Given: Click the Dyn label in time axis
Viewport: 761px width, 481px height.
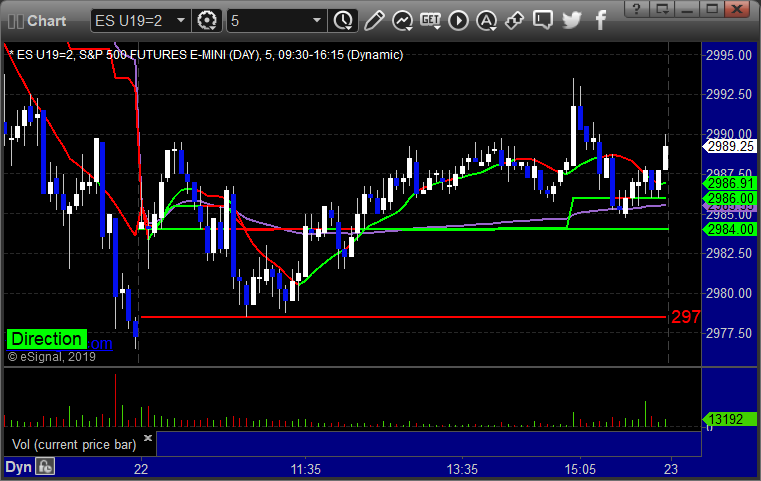Looking at the screenshot, I should coord(18,467).
